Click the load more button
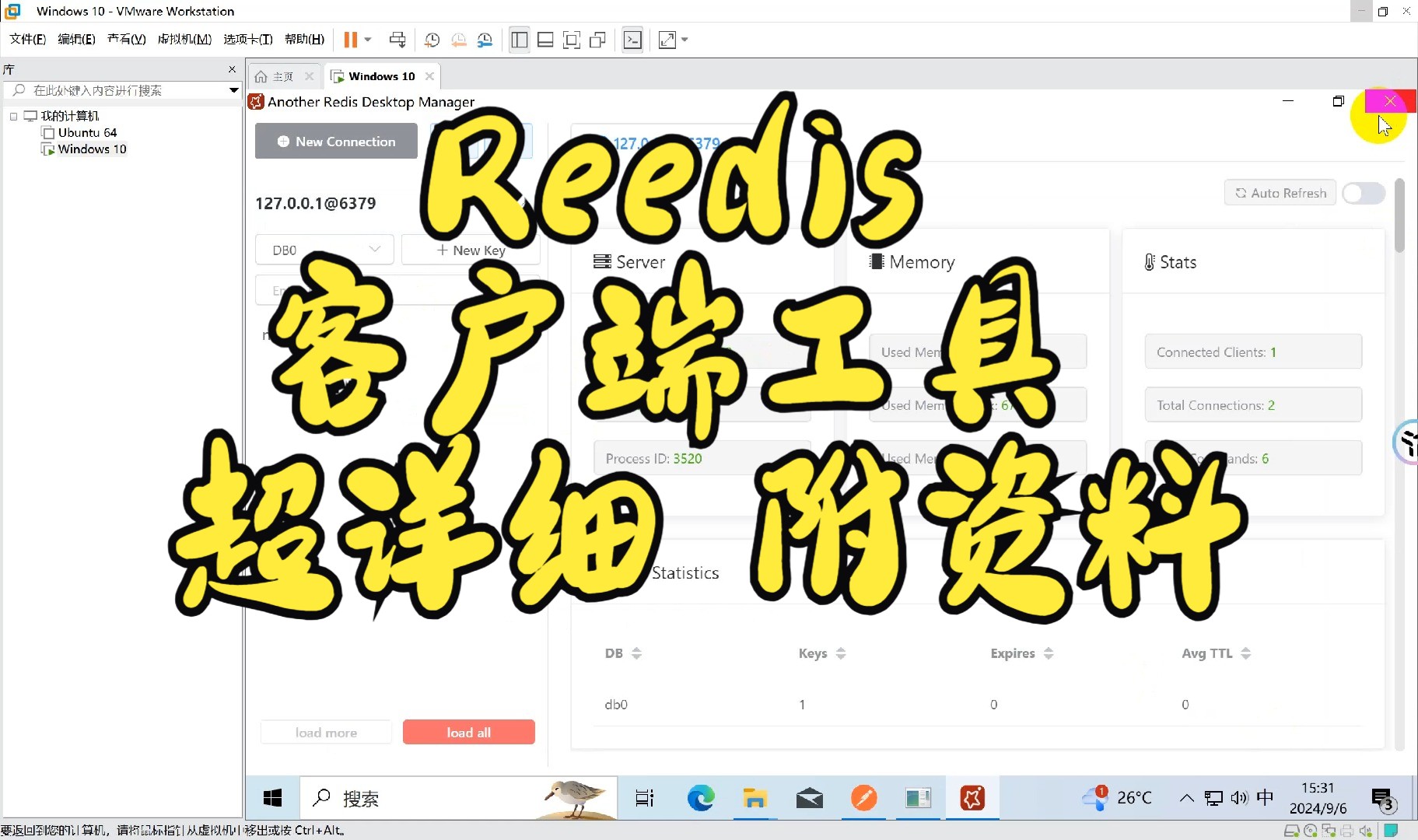Screen dimensions: 1418x840 click(326, 732)
